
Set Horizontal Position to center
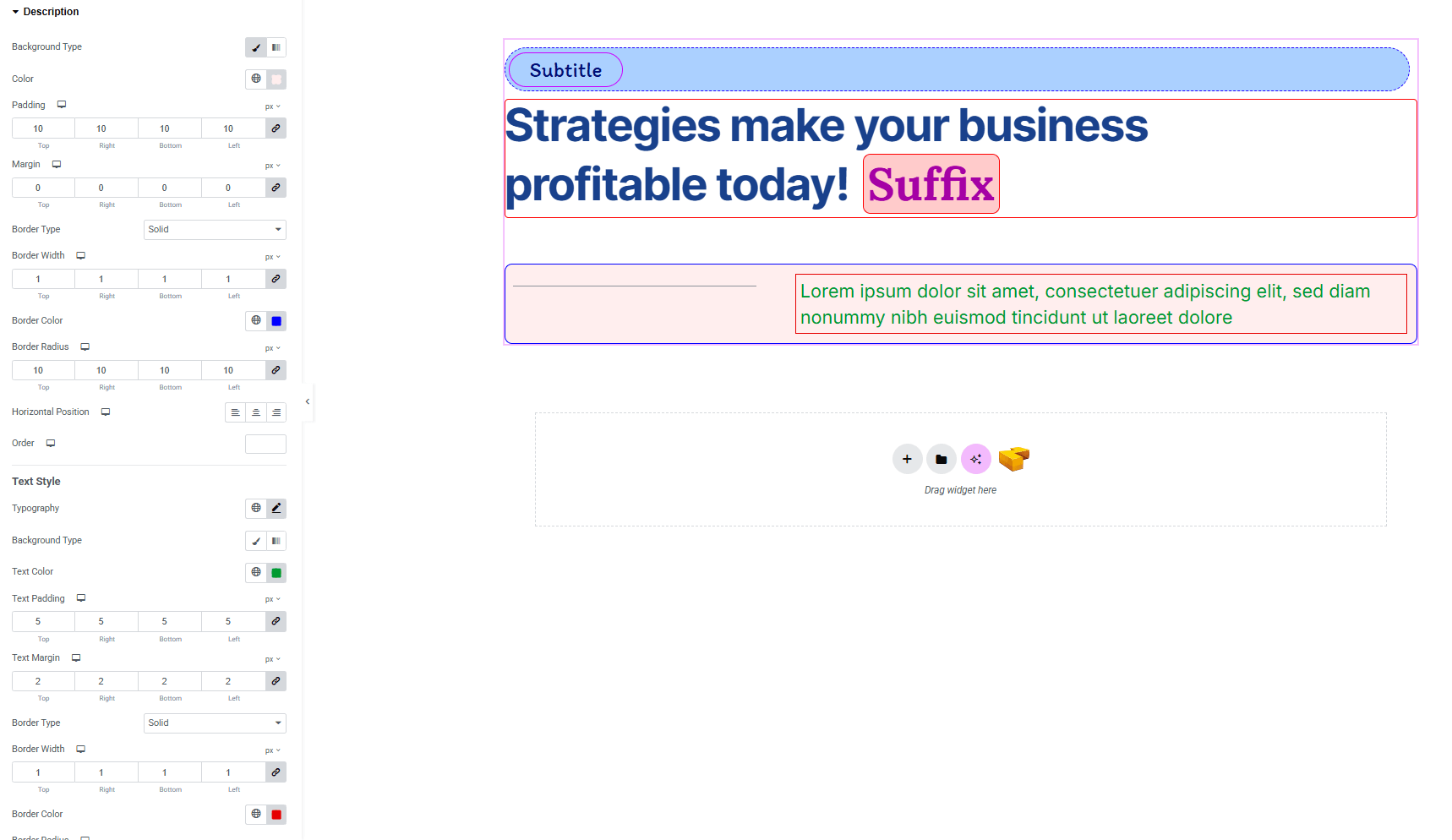256,412
